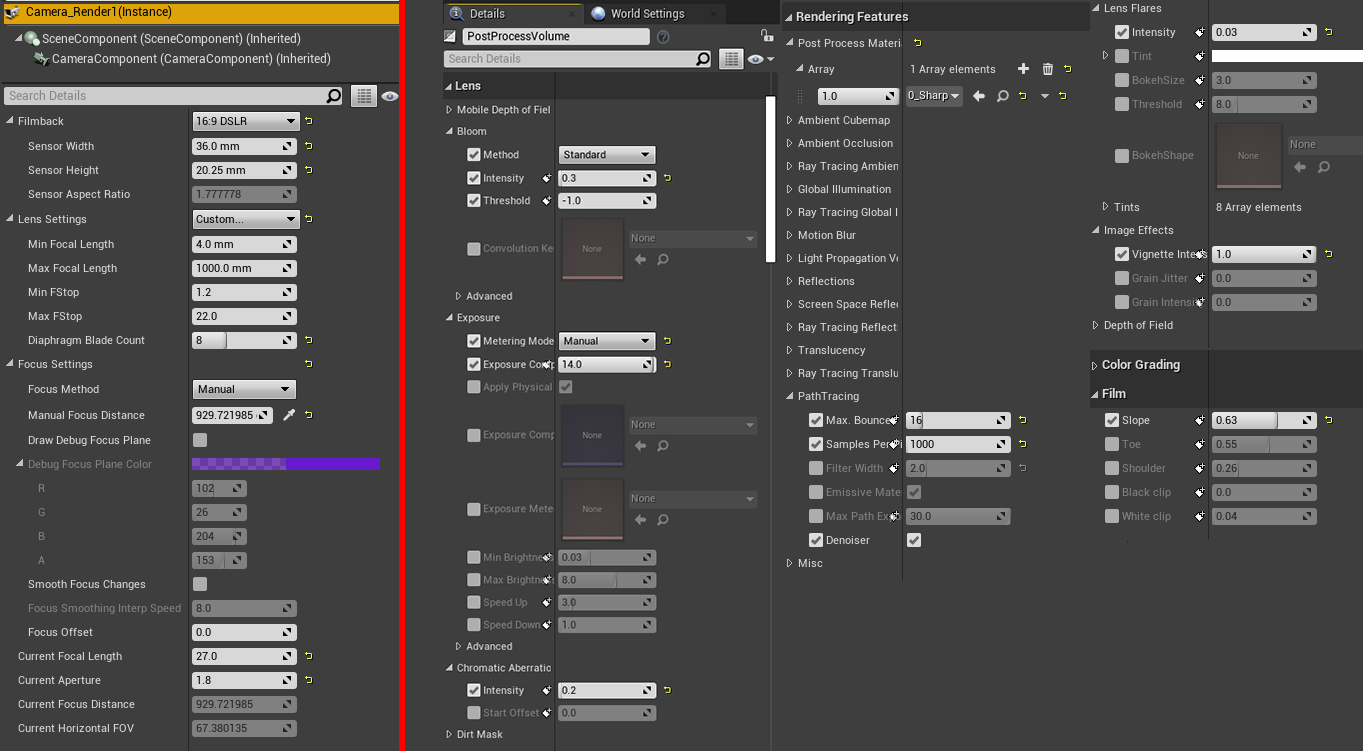
Task: Open the 0_Sharp material asset dropdown
Action: pos(934,96)
